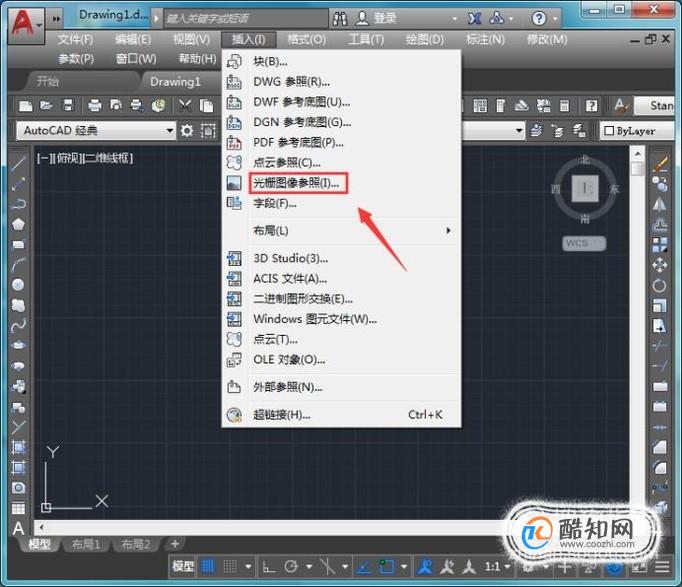Image resolution: width=682 pixels, height=587 pixels.
Task: Click the Open file icon
Action: [x=46, y=105]
